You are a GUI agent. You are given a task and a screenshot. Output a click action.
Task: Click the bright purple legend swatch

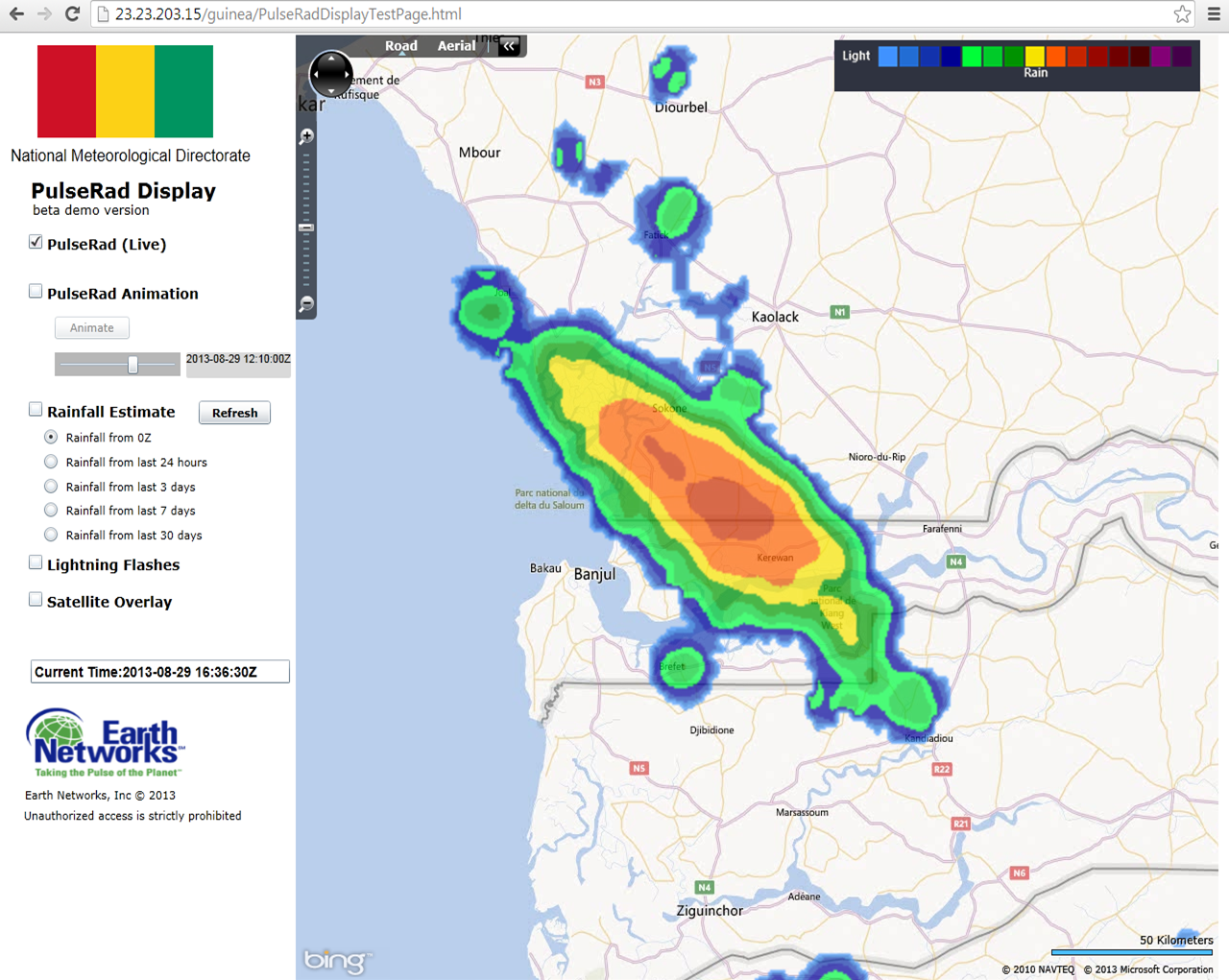(1161, 57)
